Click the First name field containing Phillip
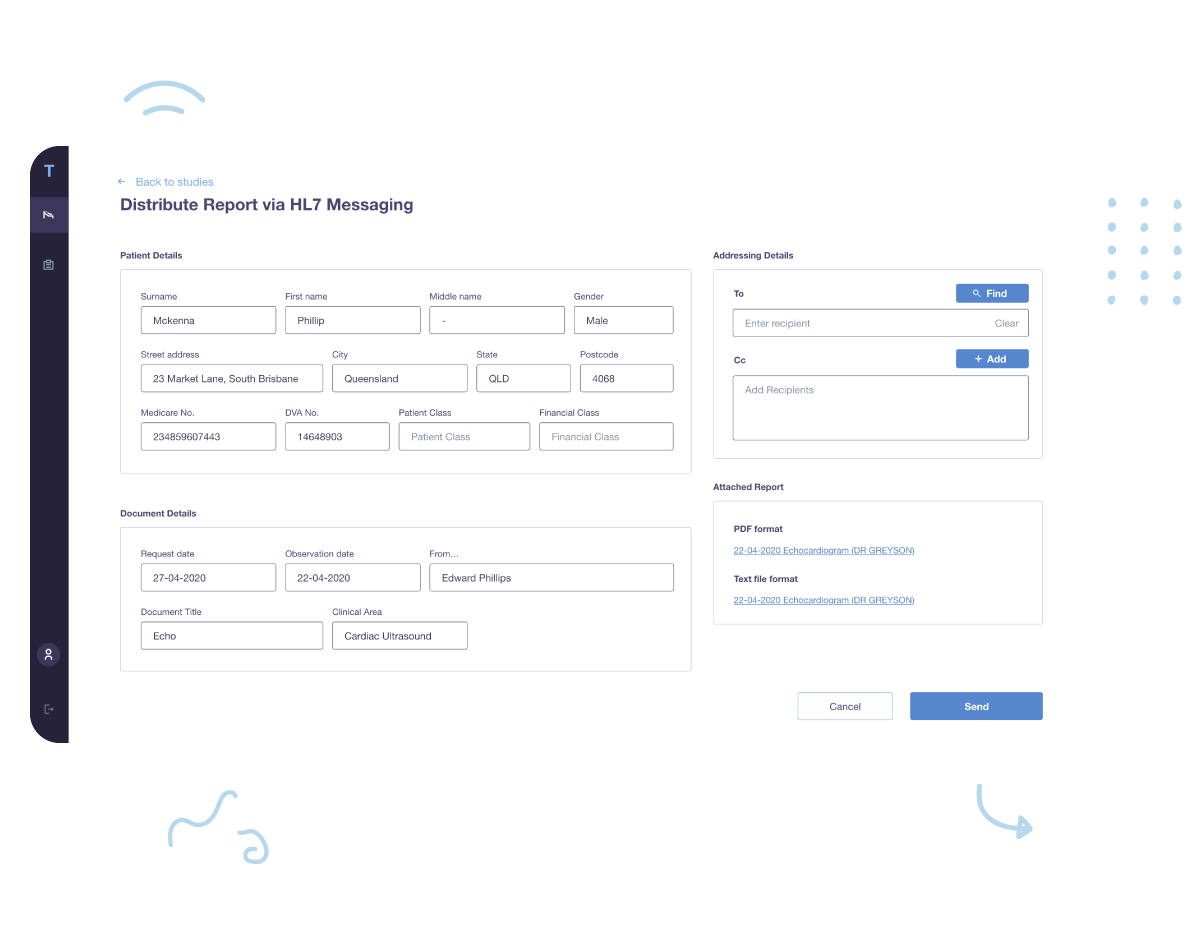1200x952 pixels. pyautogui.click(x=353, y=320)
